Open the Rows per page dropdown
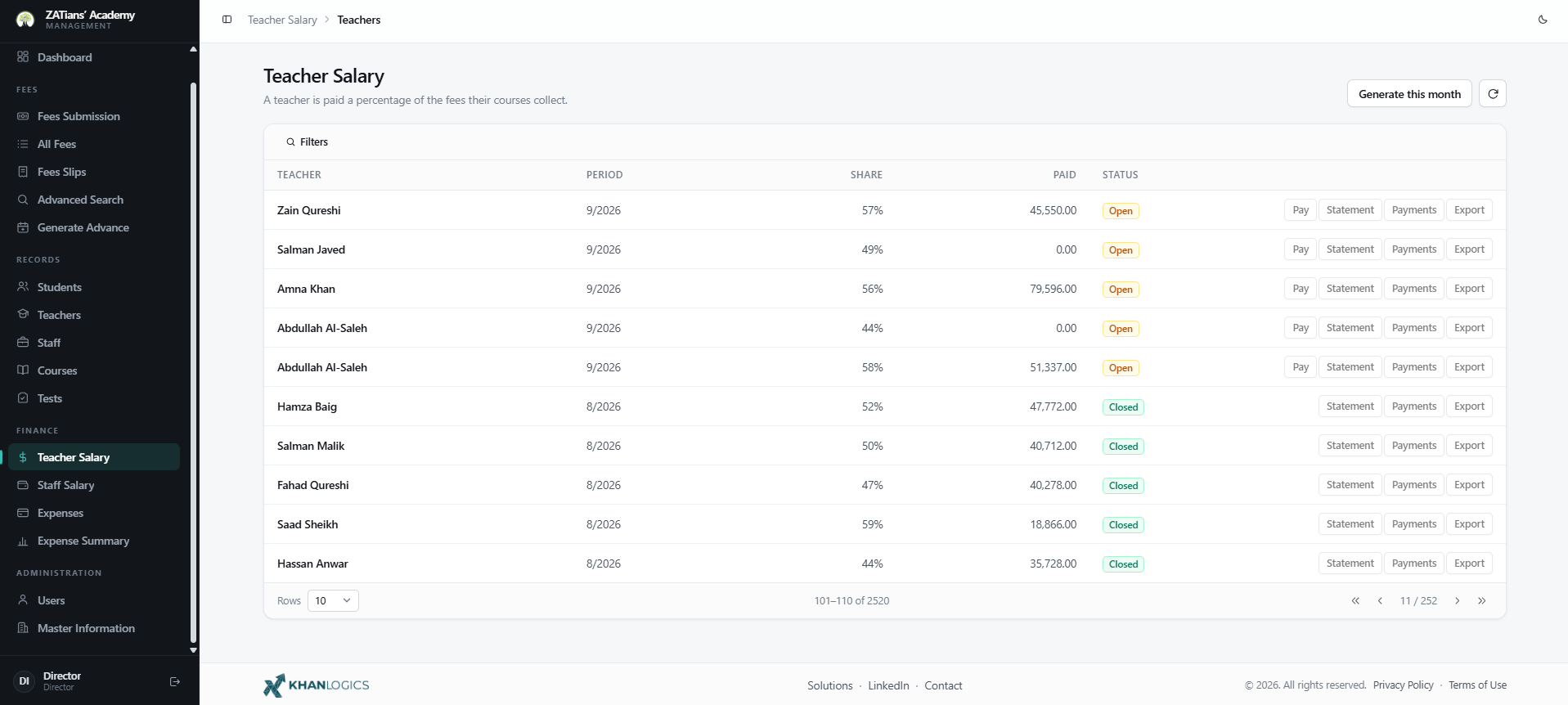 [x=333, y=601]
